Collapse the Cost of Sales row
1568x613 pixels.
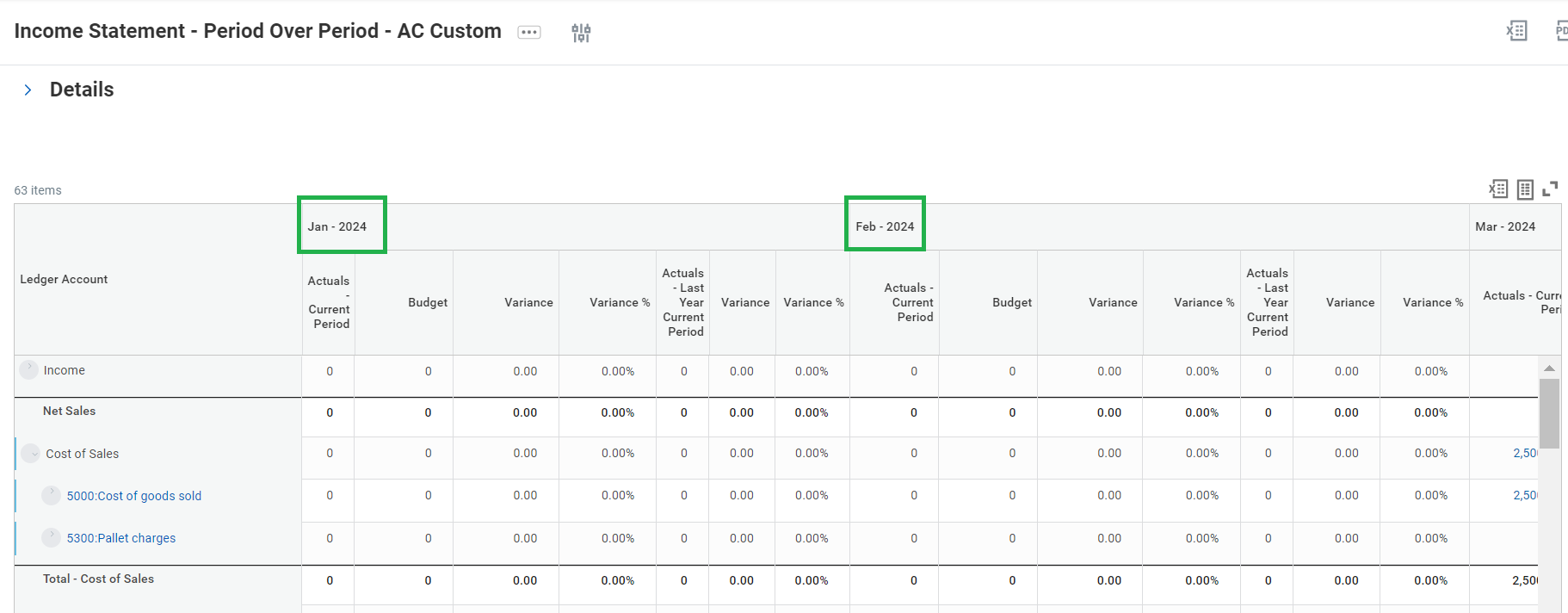click(31, 453)
